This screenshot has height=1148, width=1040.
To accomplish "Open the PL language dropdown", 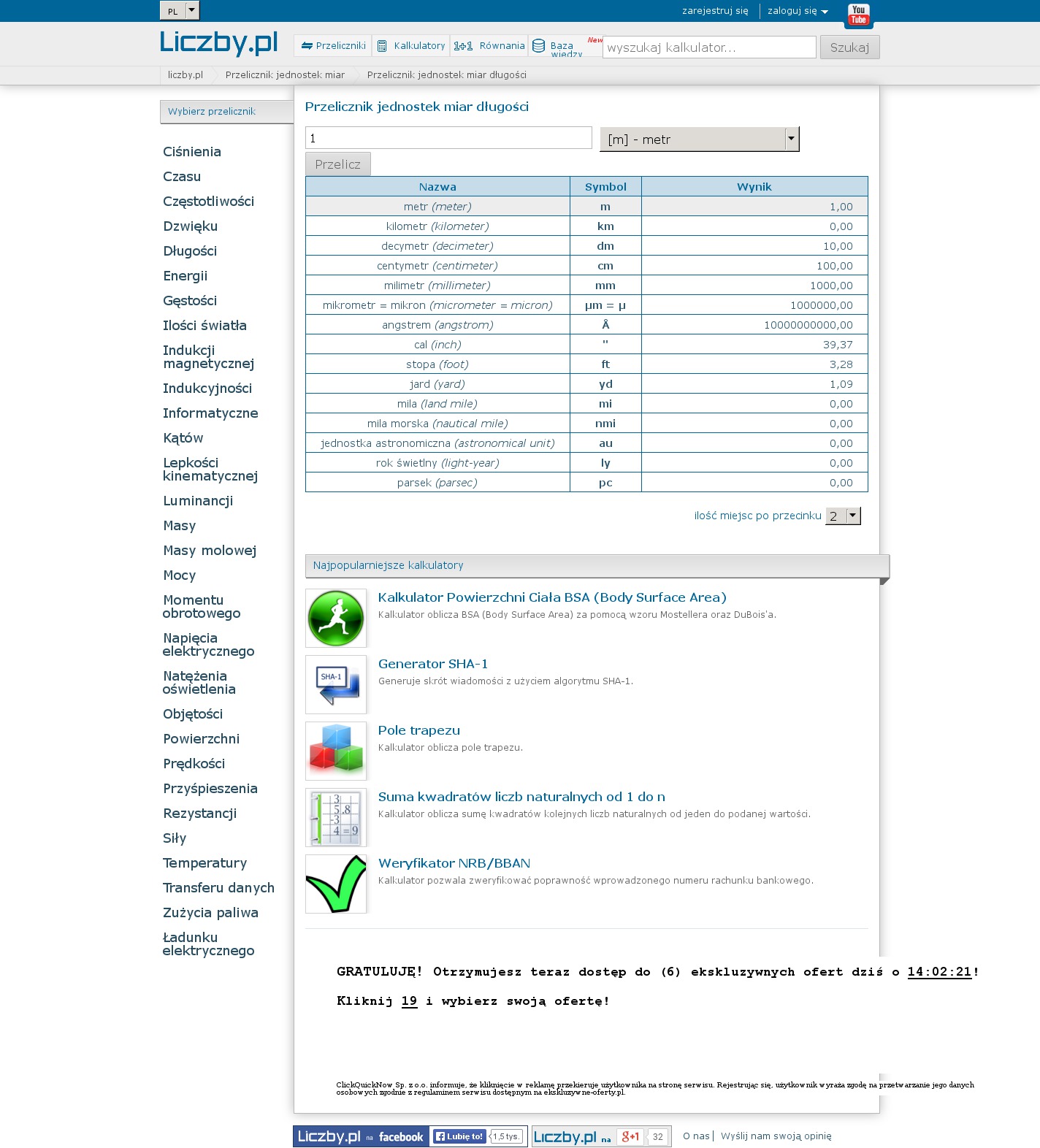I will pos(180,10).
